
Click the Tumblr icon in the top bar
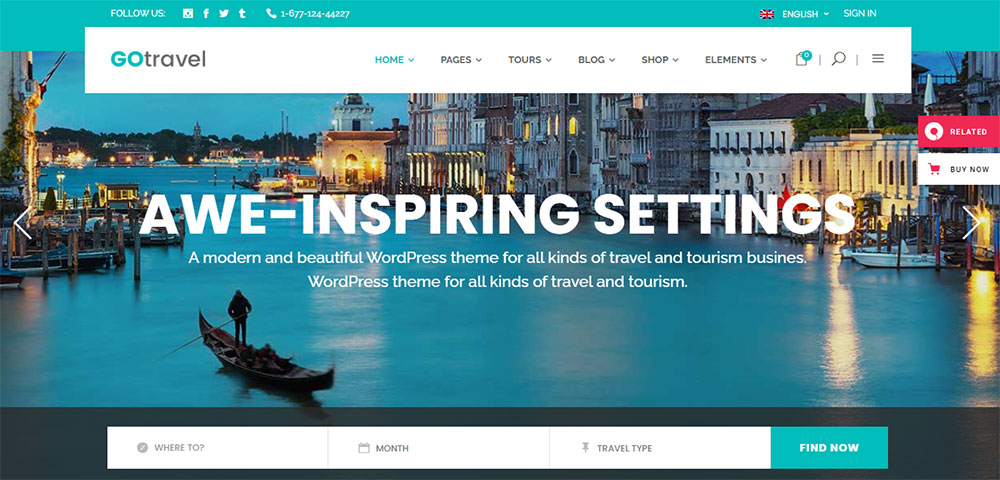(x=242, y=13)
